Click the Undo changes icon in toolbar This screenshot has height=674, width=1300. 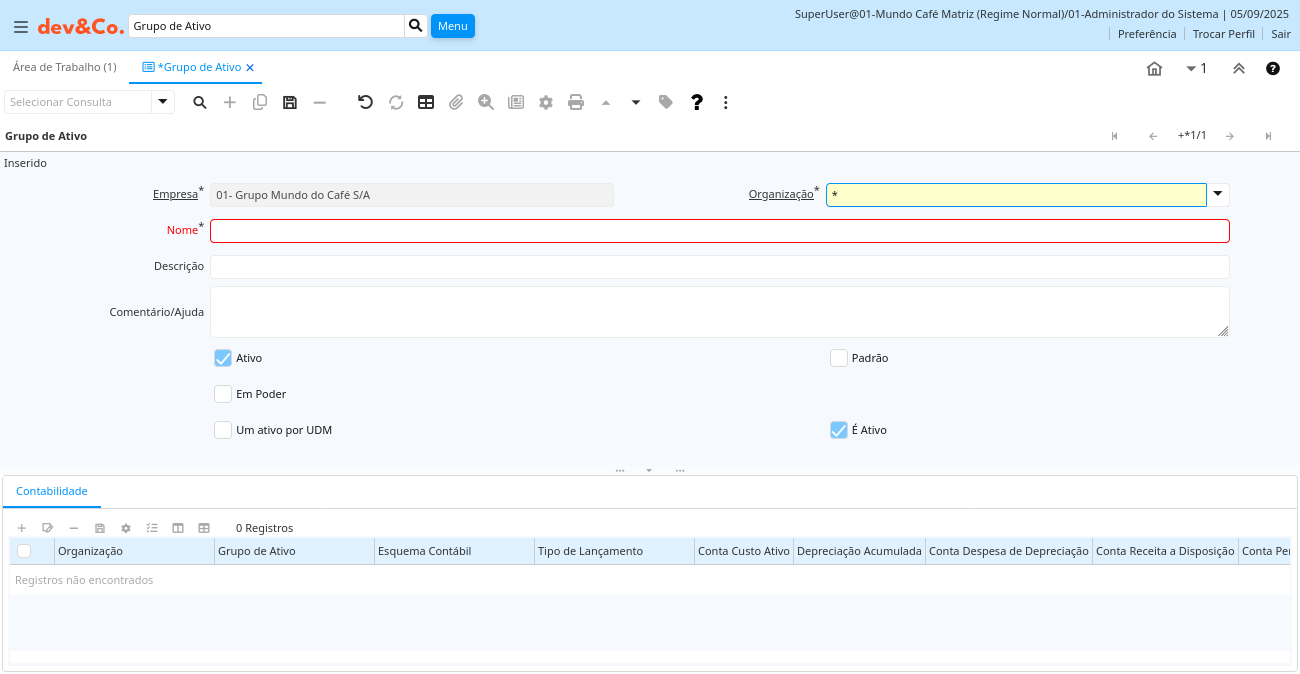(x=365, y=102)
